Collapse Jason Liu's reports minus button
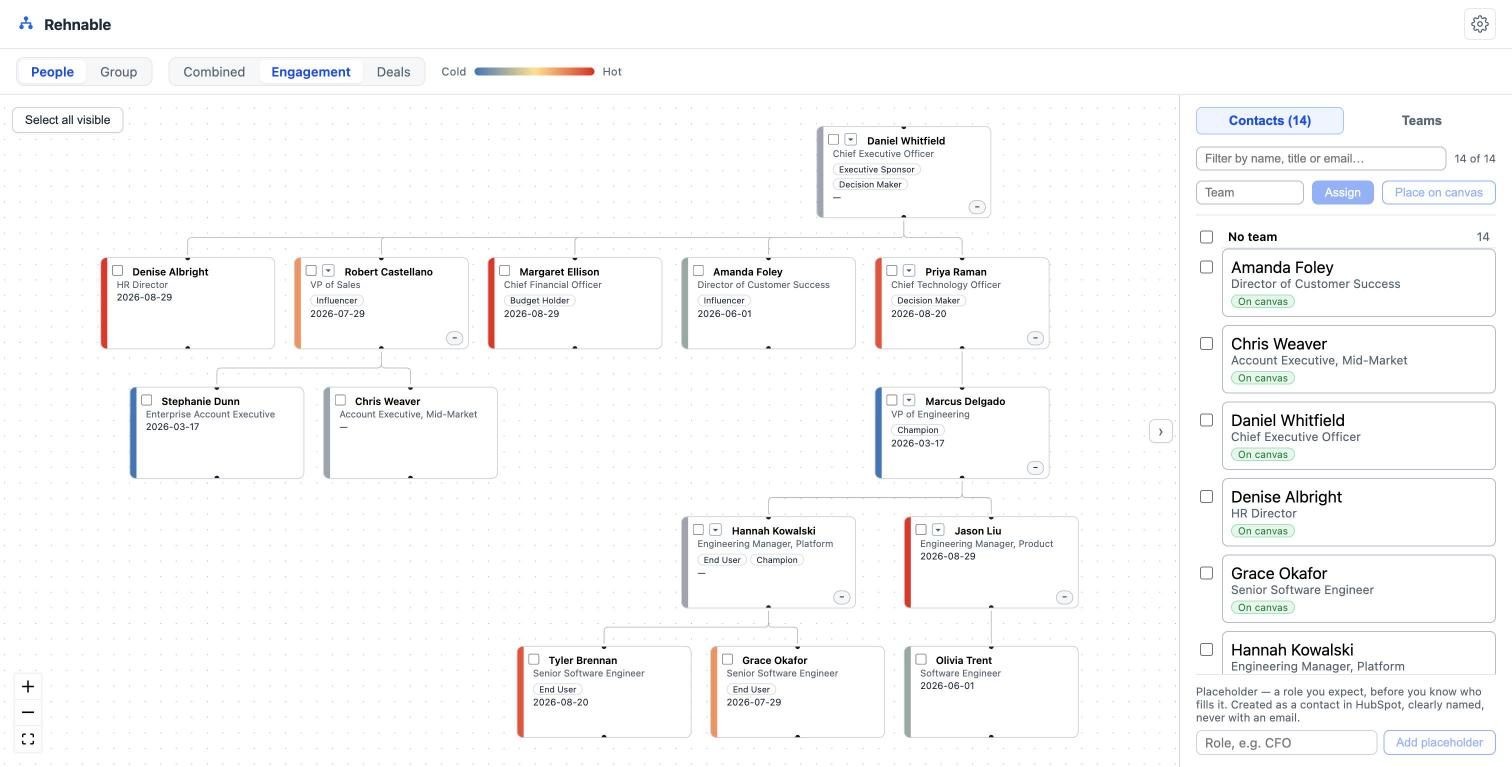 [1064, 597]
